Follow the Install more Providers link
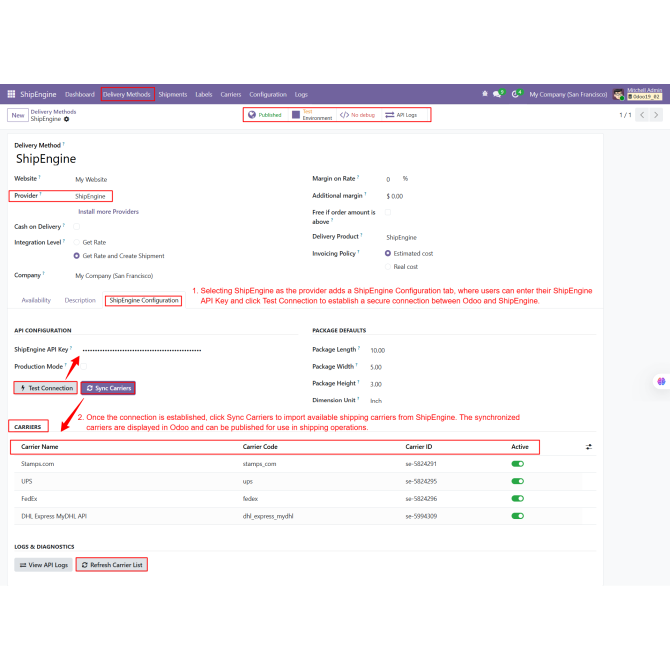The width and height of the screenshot is (670, 670). tap(109, 212)
